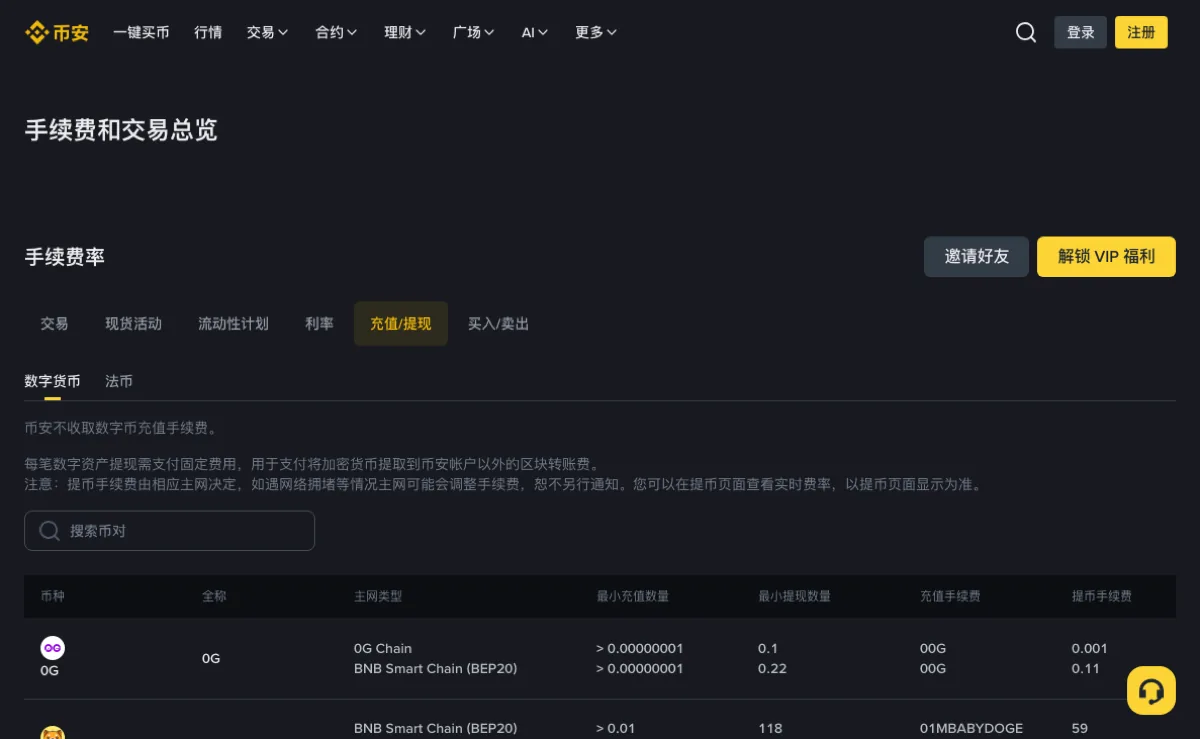Click 0G row's BNB Smart Chain (BEP20)
Viewport: 1200px width, 739px height.
pyautogui.click(x=435, y=668)
